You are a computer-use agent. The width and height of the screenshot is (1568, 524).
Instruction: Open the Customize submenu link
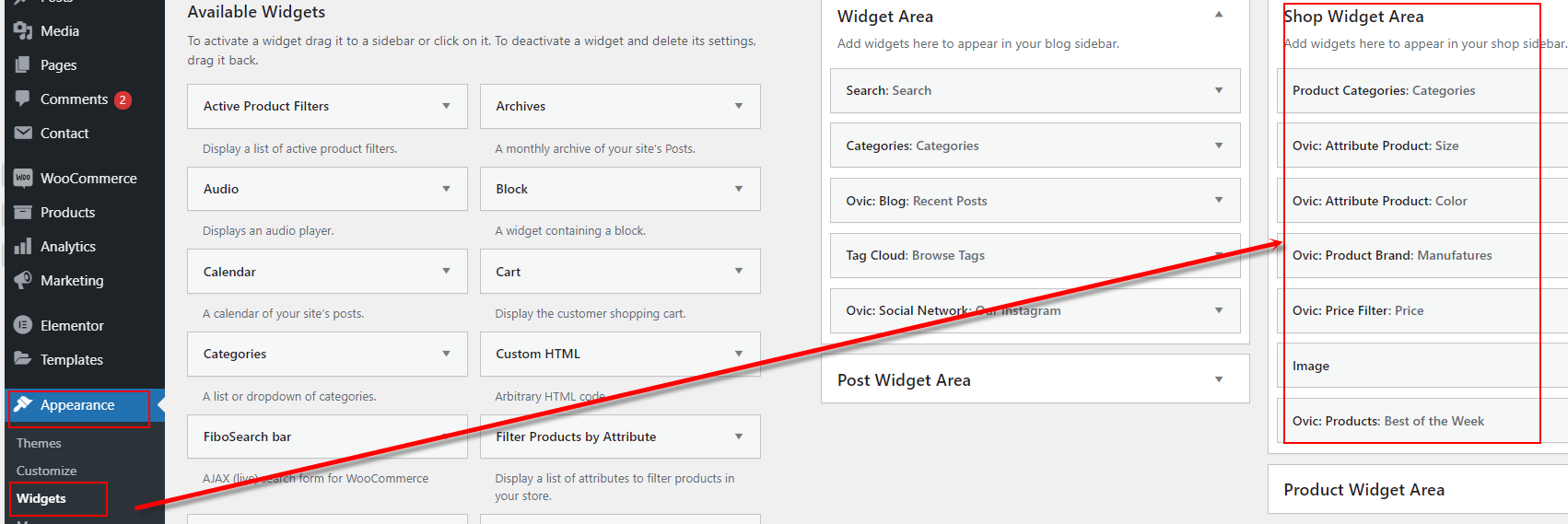[46, 471]
